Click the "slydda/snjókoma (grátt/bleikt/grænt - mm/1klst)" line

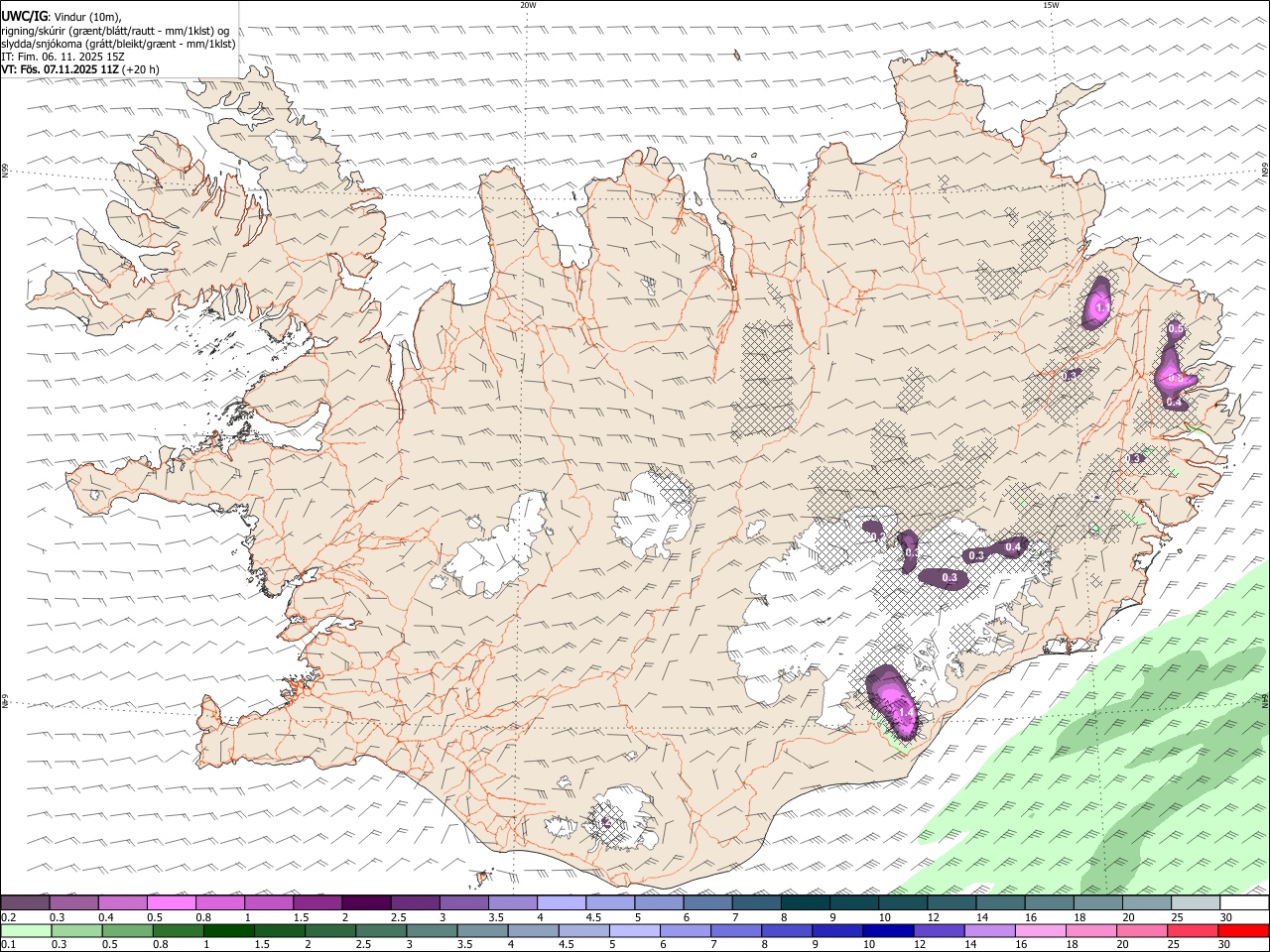pos(118,44)
